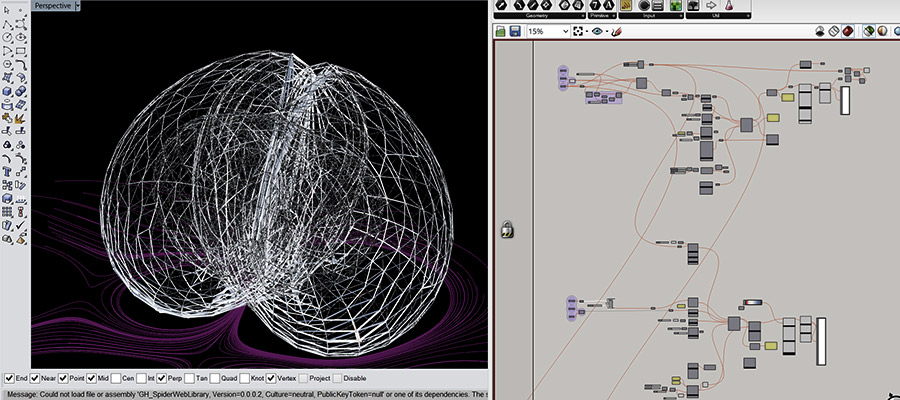Screen dimensions: 900x400
Task: Select the arrow pointer tool in Rhino toolbar
Action: pyautogui.click(x=7, y=10)
